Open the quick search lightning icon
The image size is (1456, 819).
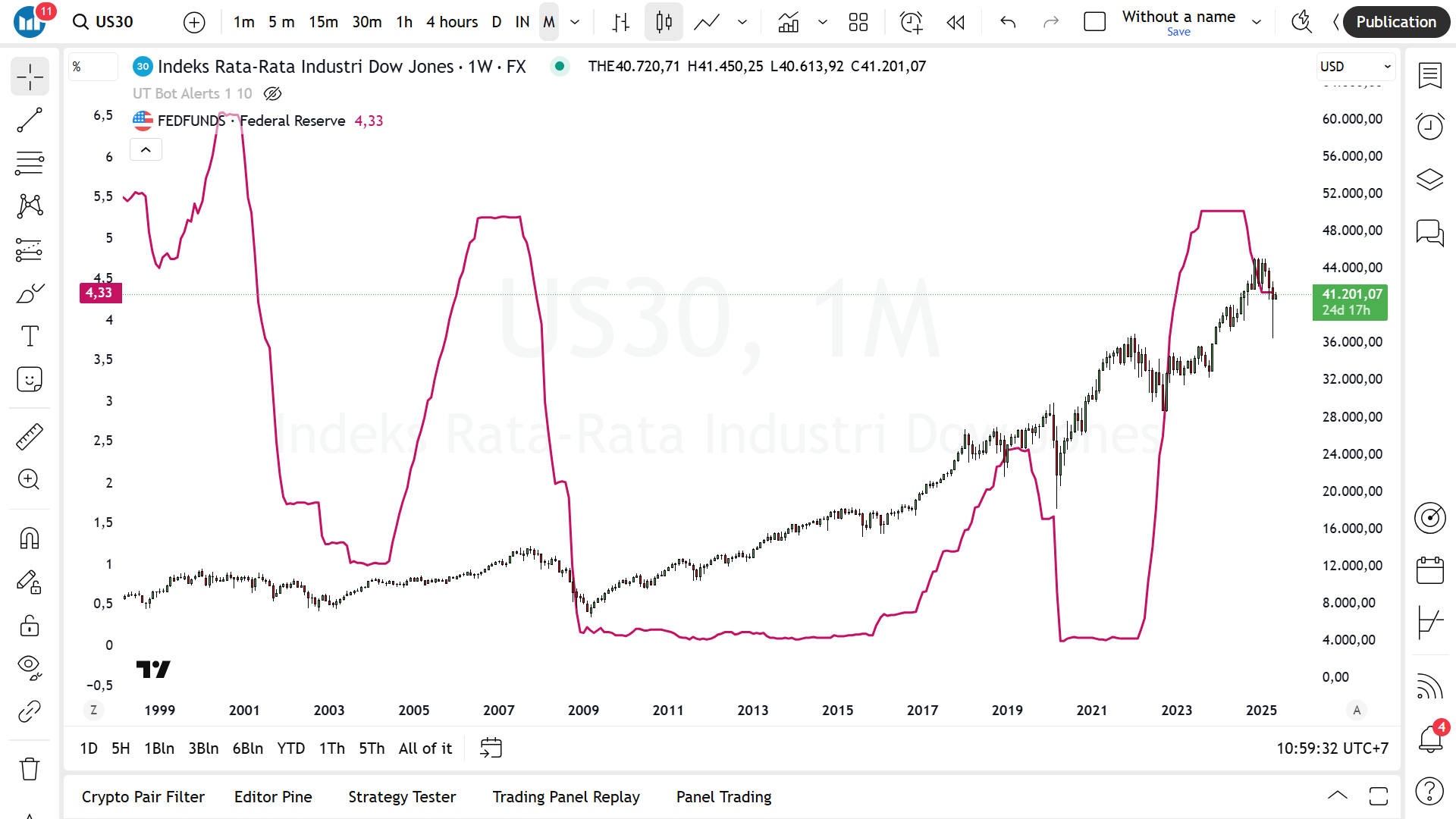coord(1301,22)
